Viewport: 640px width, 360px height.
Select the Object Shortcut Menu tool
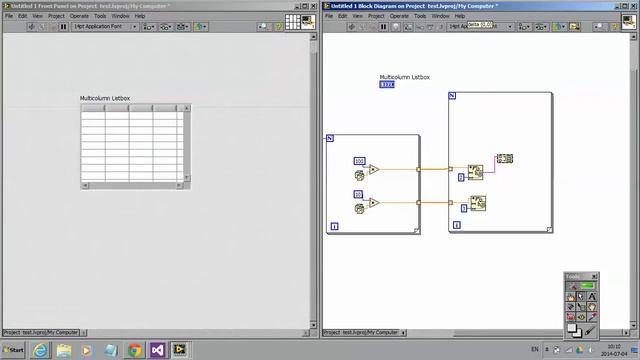(581, 307)
